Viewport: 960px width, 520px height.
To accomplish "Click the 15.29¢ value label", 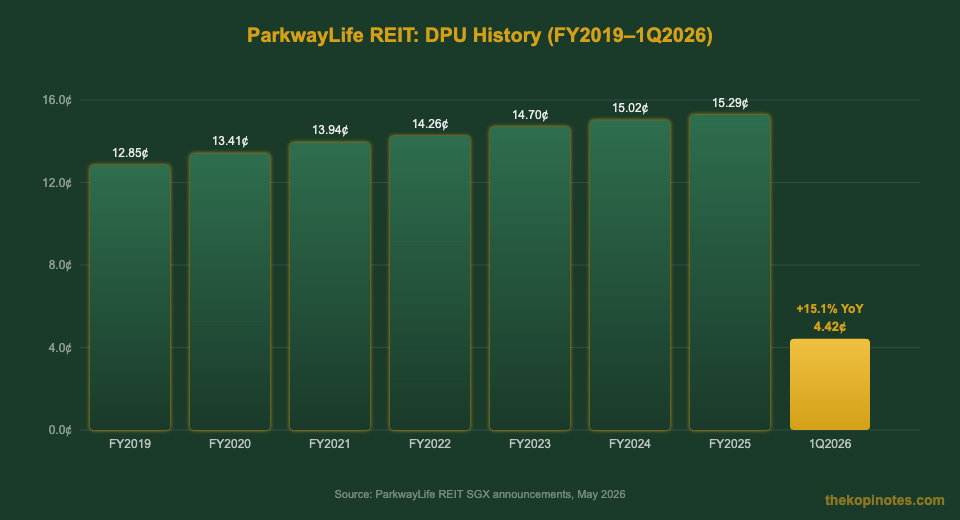I will [x=730, y=103].
